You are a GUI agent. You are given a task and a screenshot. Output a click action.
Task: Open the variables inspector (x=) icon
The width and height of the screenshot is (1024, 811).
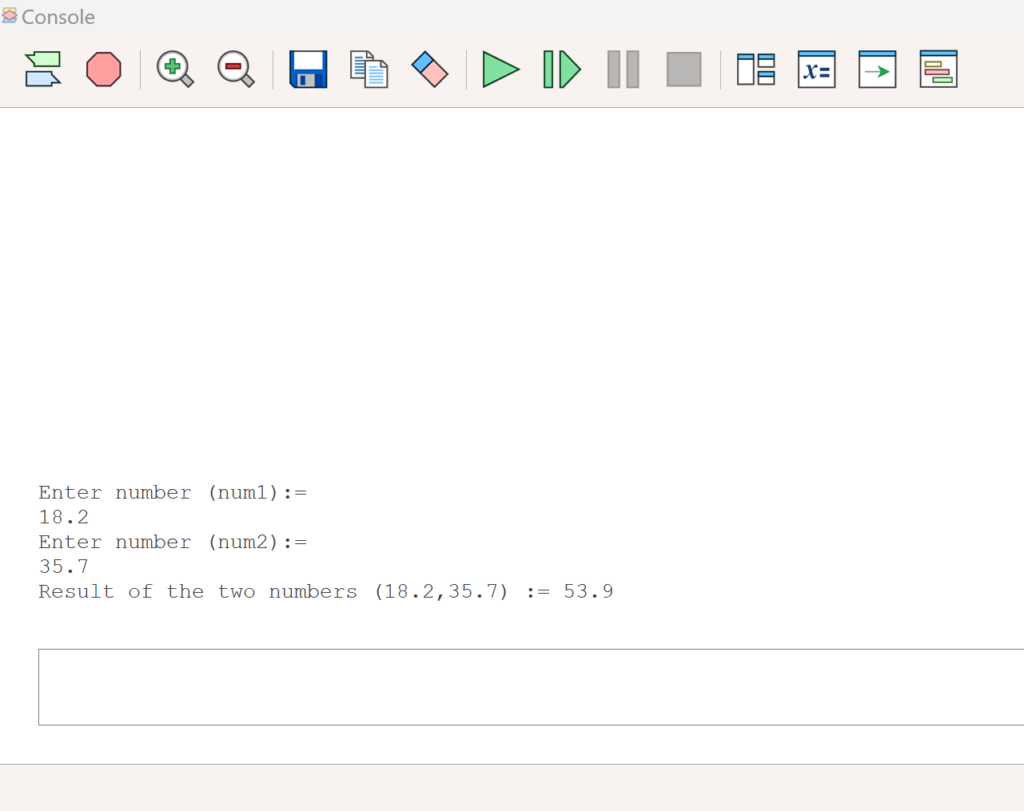pyautogui.click(x=816, y=70)
